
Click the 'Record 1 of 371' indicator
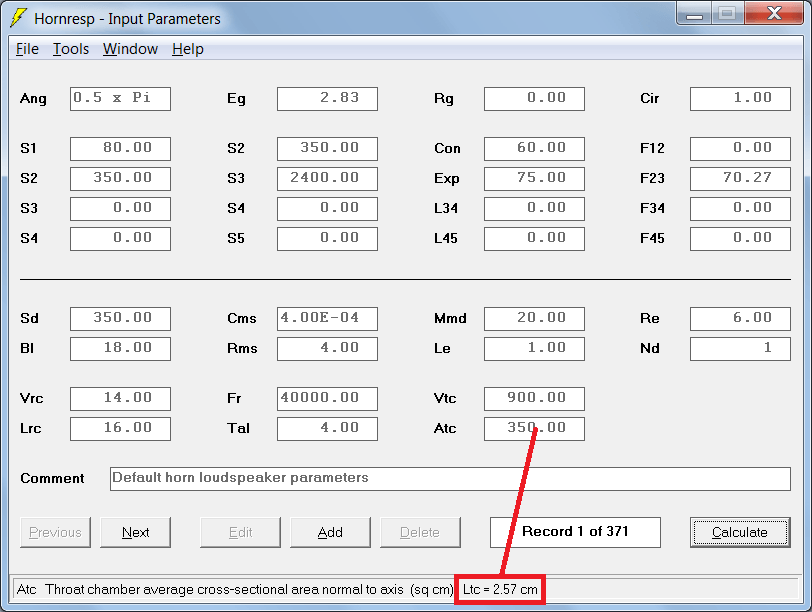(x=575, y=532)
